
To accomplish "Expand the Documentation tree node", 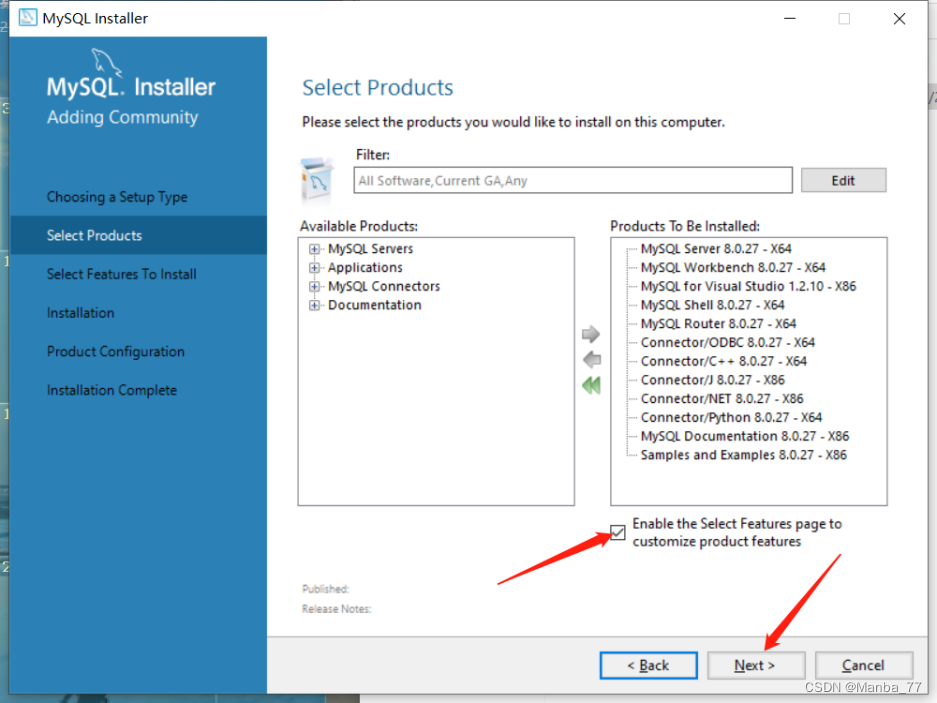I will click(314, 305).
